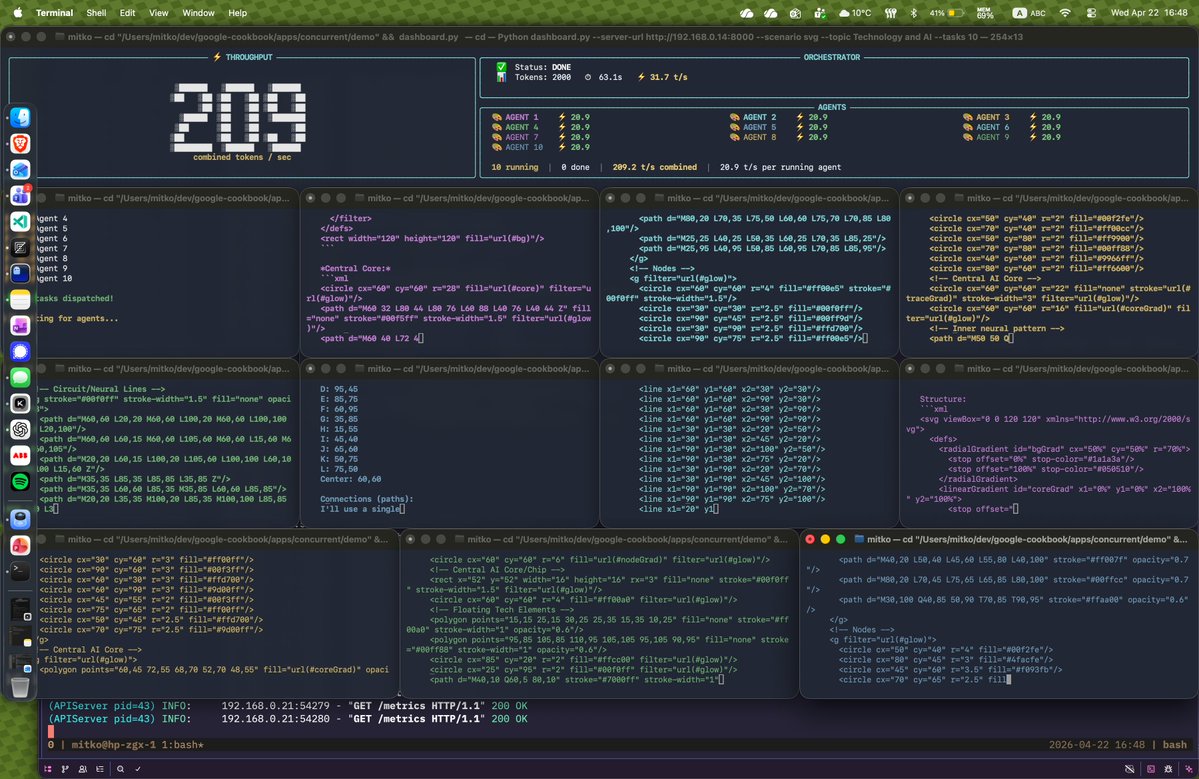Click 'Structure:' heading in terminal pane
The height and width of the screenshot is (779, 1199).
coord(942,399)
